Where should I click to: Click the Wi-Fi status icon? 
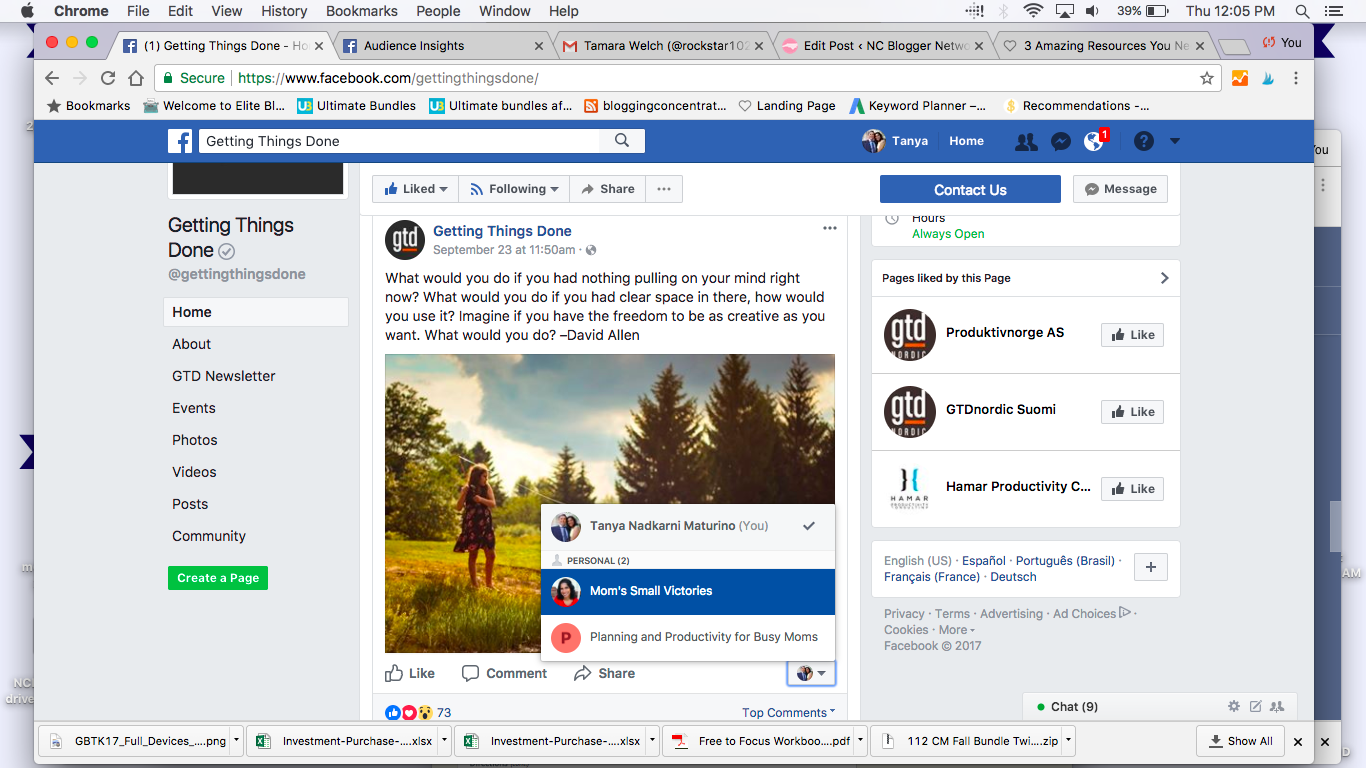pyautogui.click(x=1033, y=11)
